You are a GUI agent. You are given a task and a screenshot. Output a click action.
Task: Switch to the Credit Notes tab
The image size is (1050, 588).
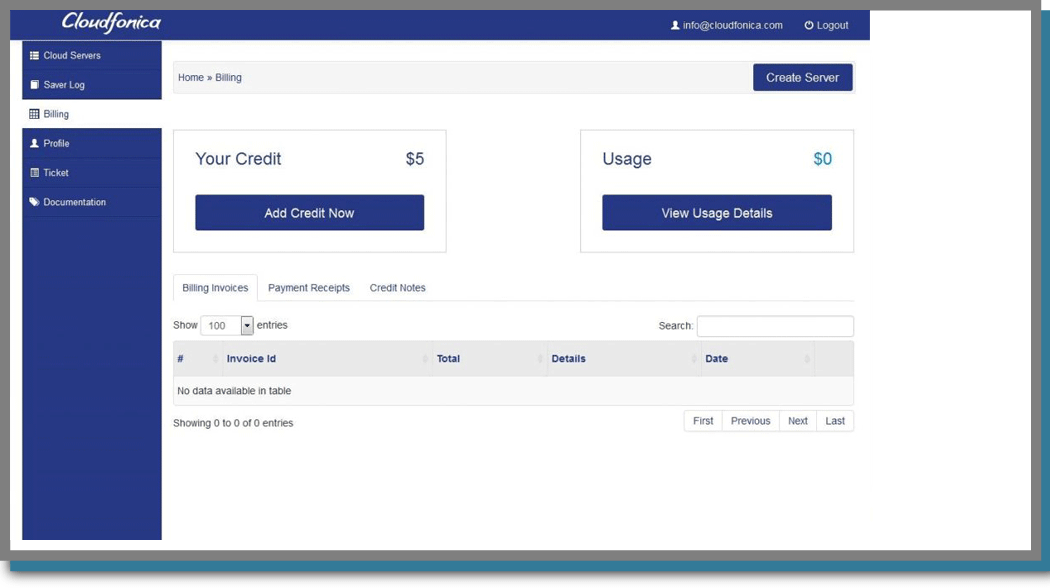tap(398, 288)
